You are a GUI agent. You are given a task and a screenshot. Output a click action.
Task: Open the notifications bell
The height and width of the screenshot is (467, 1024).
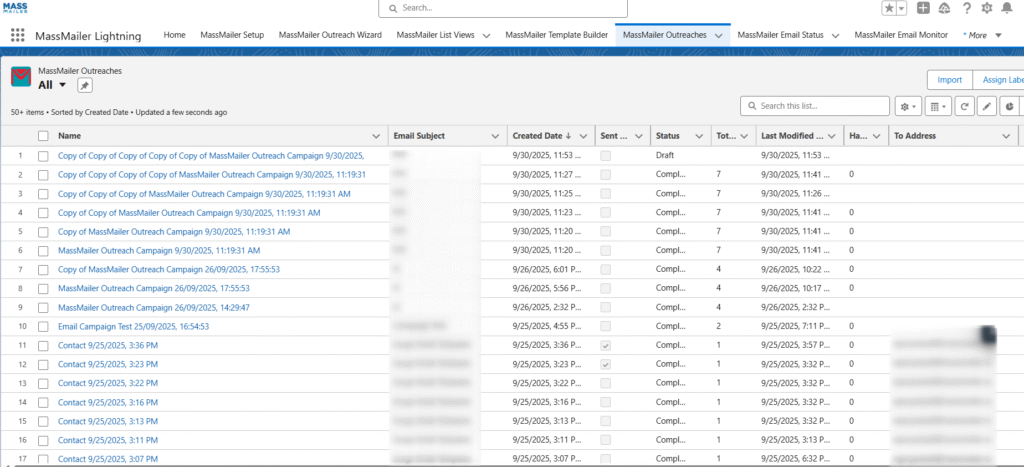[x=1005, y=8]
